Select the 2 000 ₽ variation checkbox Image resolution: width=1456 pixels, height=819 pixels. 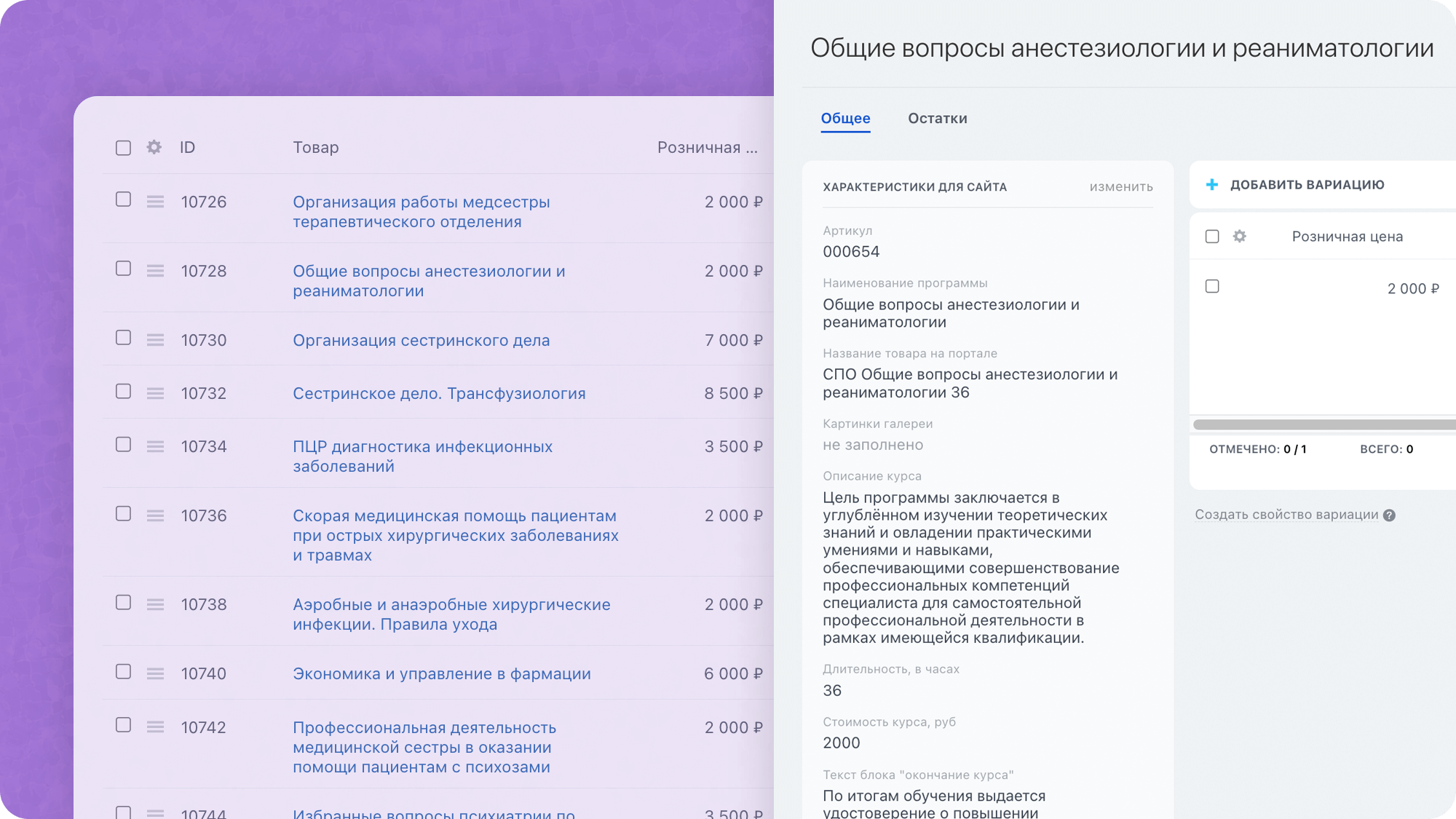click(1212, 287)
